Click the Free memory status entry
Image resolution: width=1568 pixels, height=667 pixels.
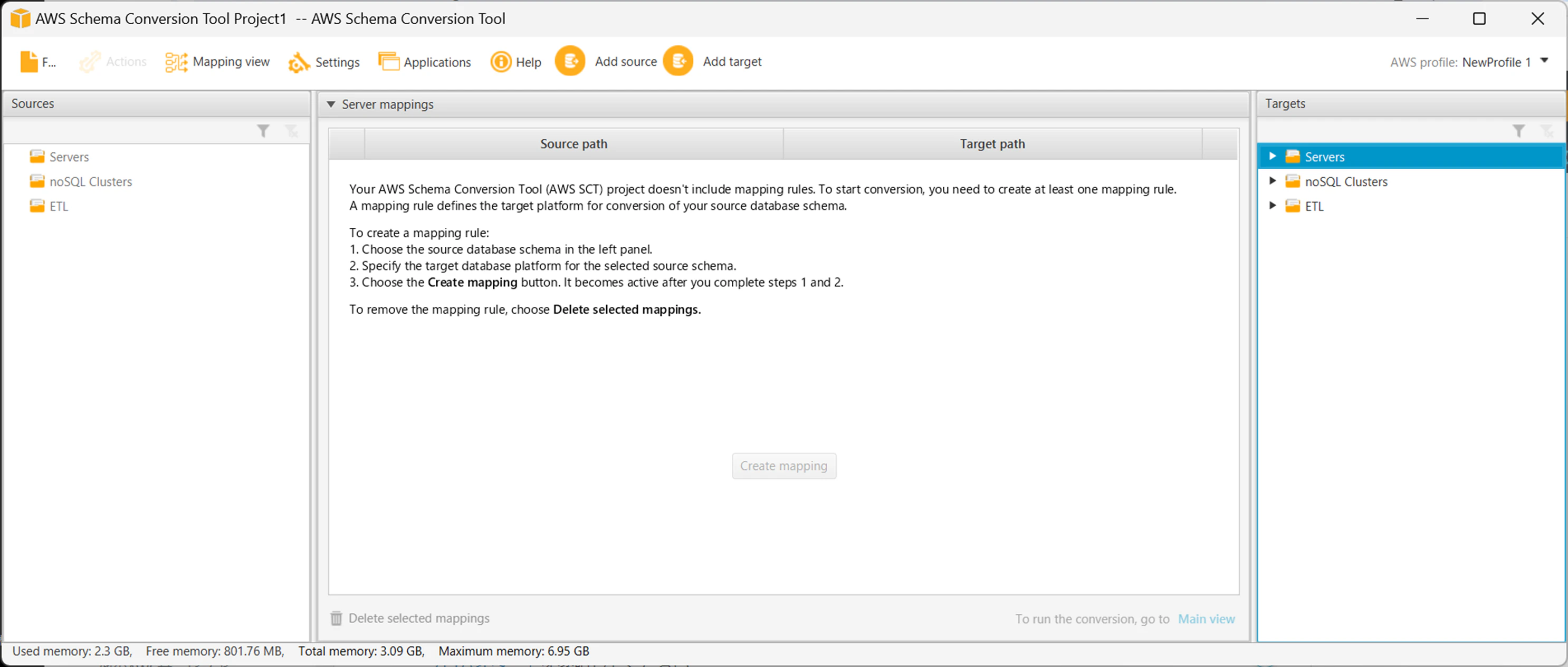(x=215, y=651)
